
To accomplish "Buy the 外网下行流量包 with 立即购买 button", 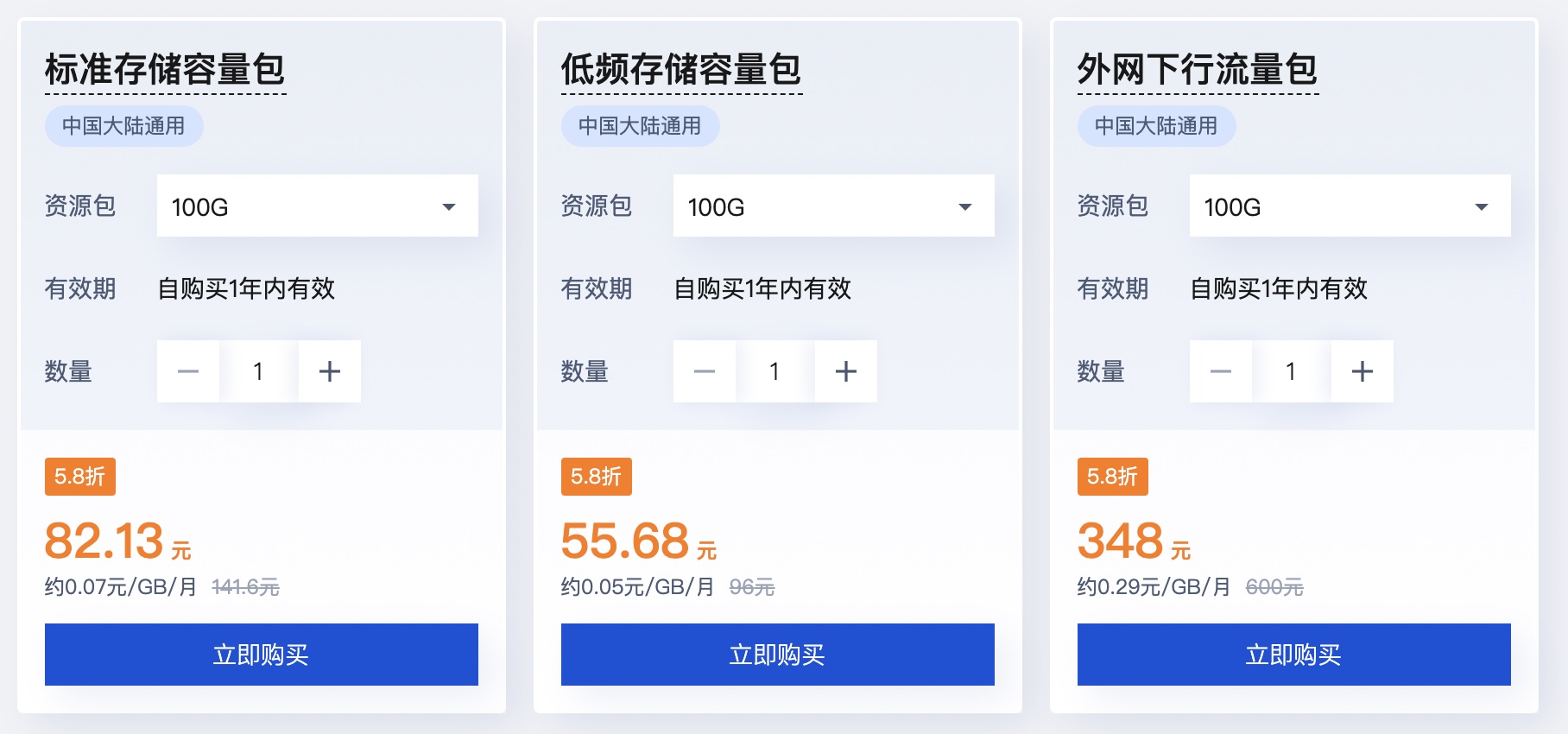I will (1293, 654).
